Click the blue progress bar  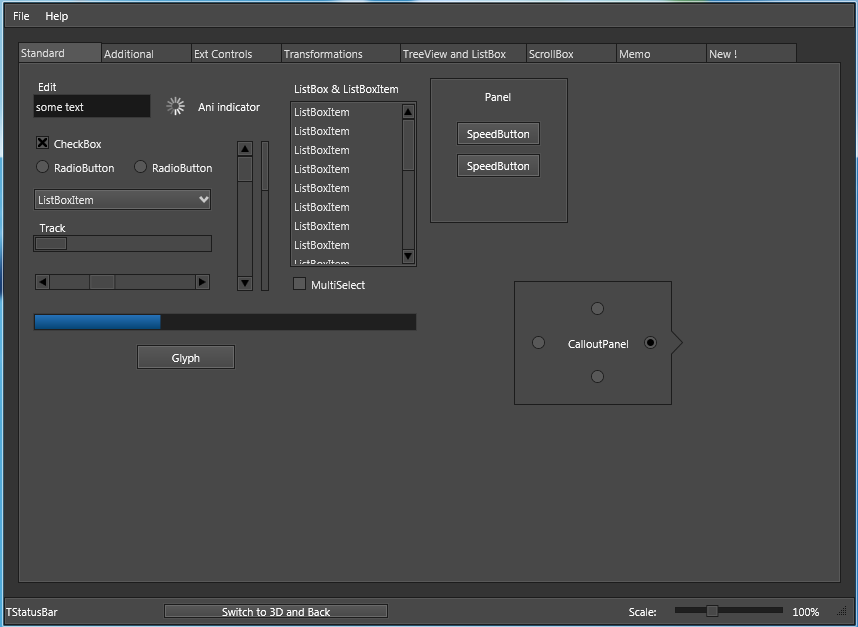coord(225,322)
